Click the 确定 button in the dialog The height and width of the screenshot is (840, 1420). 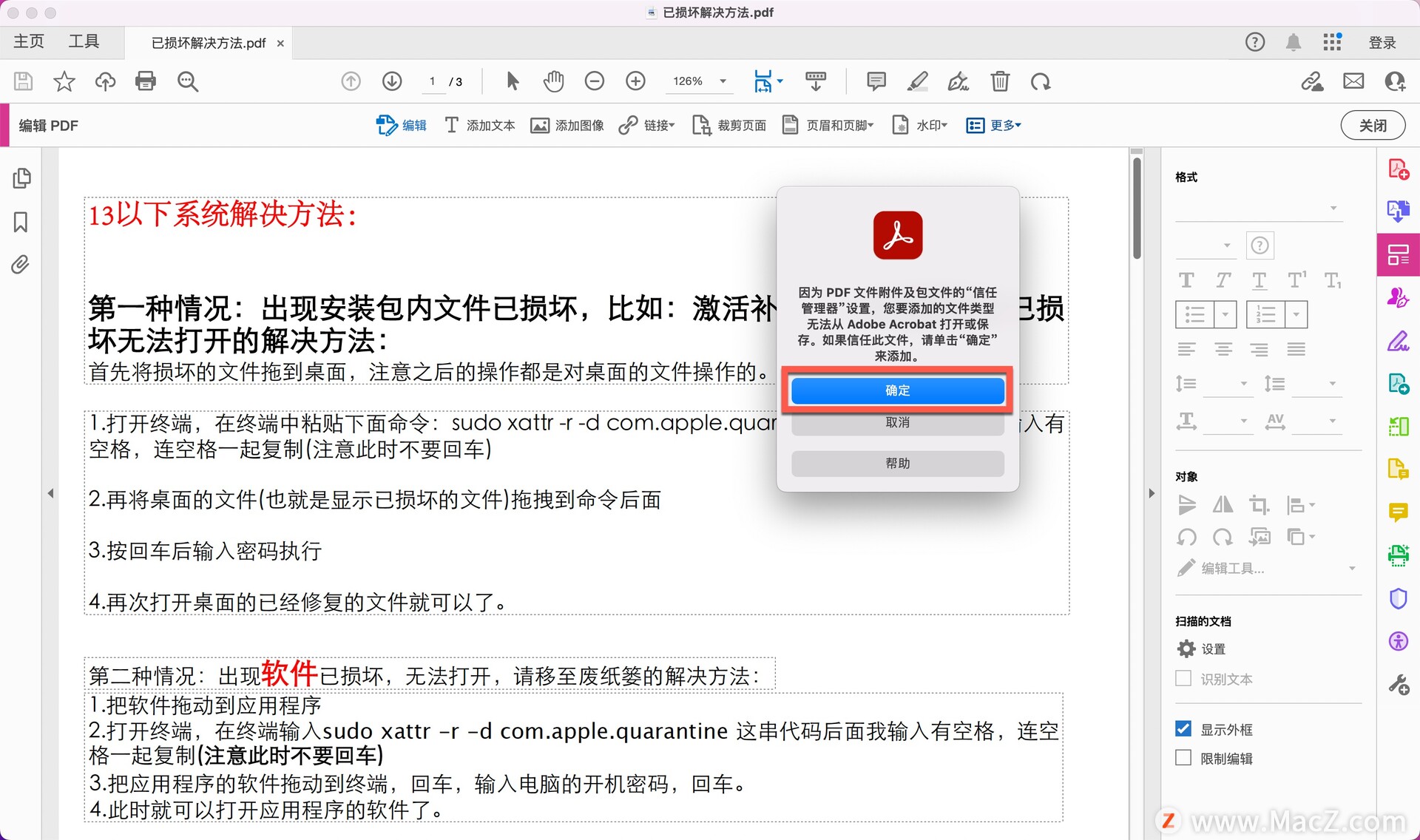897,390
